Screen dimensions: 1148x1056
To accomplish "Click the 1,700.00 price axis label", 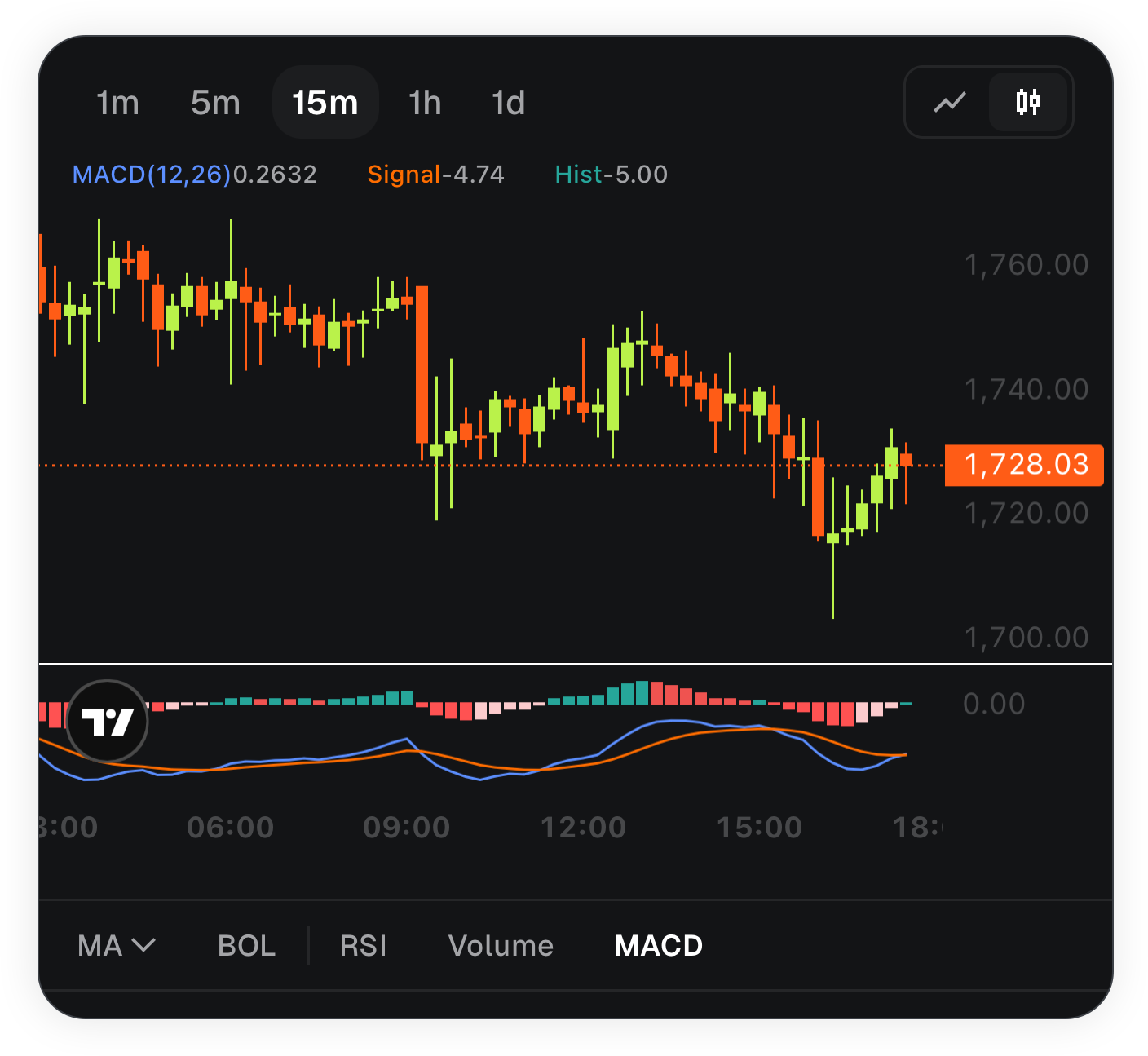I will point(1027,637).
